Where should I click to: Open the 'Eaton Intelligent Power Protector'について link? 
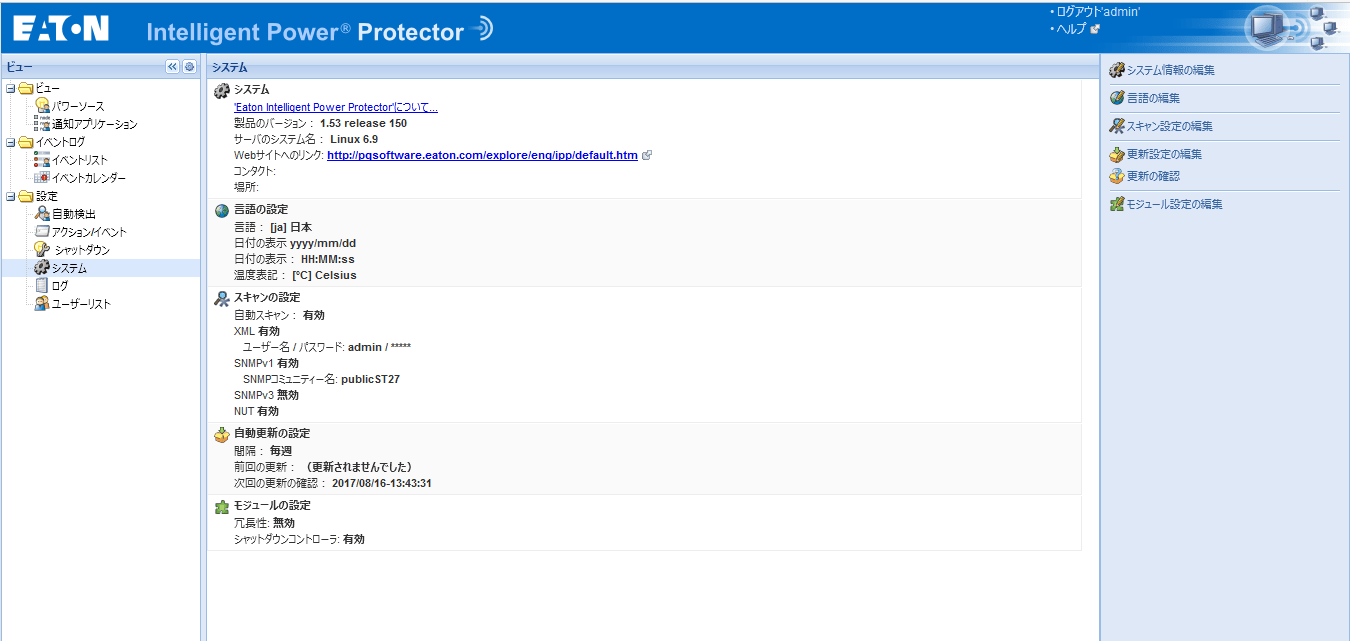coord(336,107)
